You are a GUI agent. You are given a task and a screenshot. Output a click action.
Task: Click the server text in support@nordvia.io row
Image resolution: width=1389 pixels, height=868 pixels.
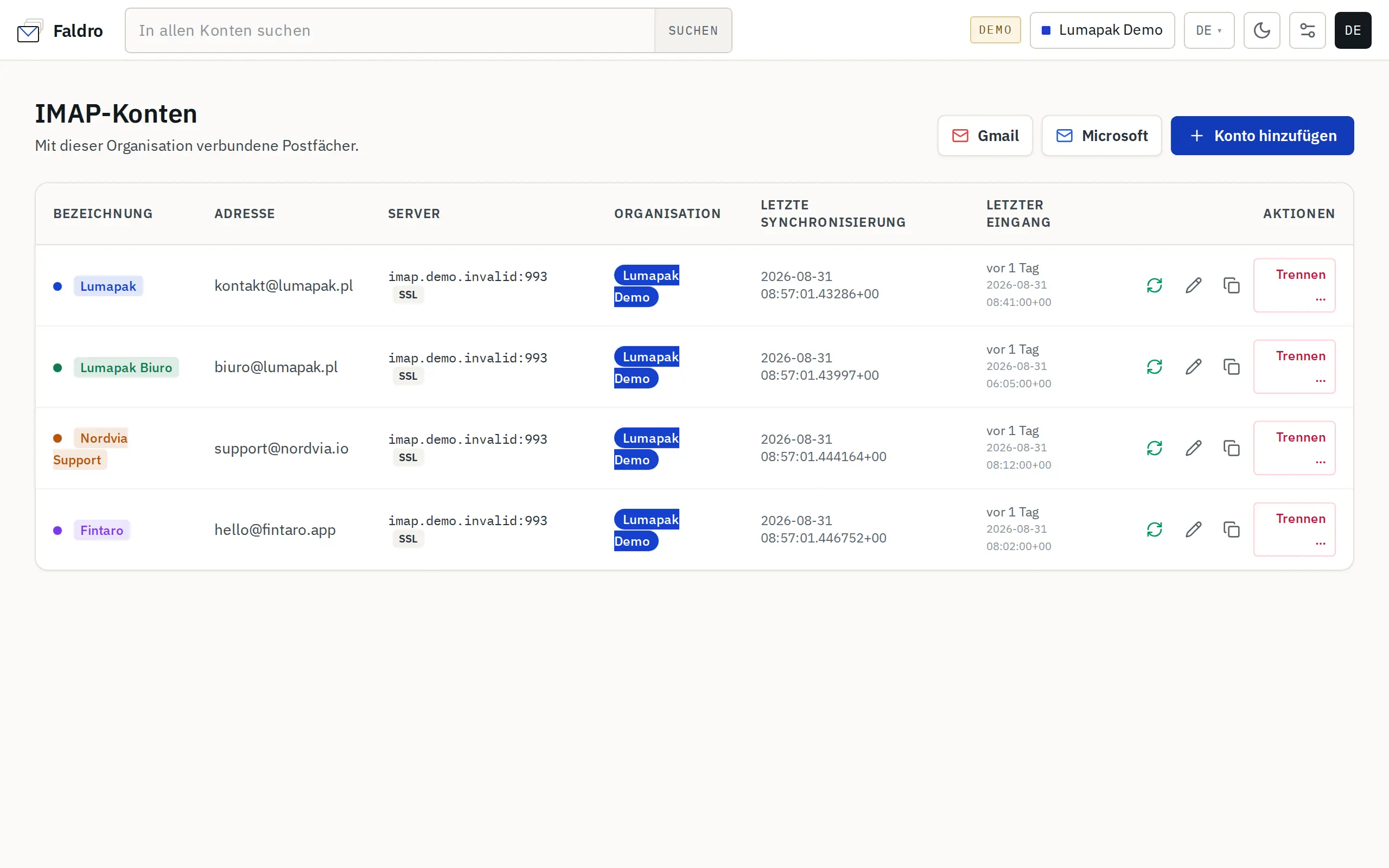pyautogui.click(x=468, y=439)
